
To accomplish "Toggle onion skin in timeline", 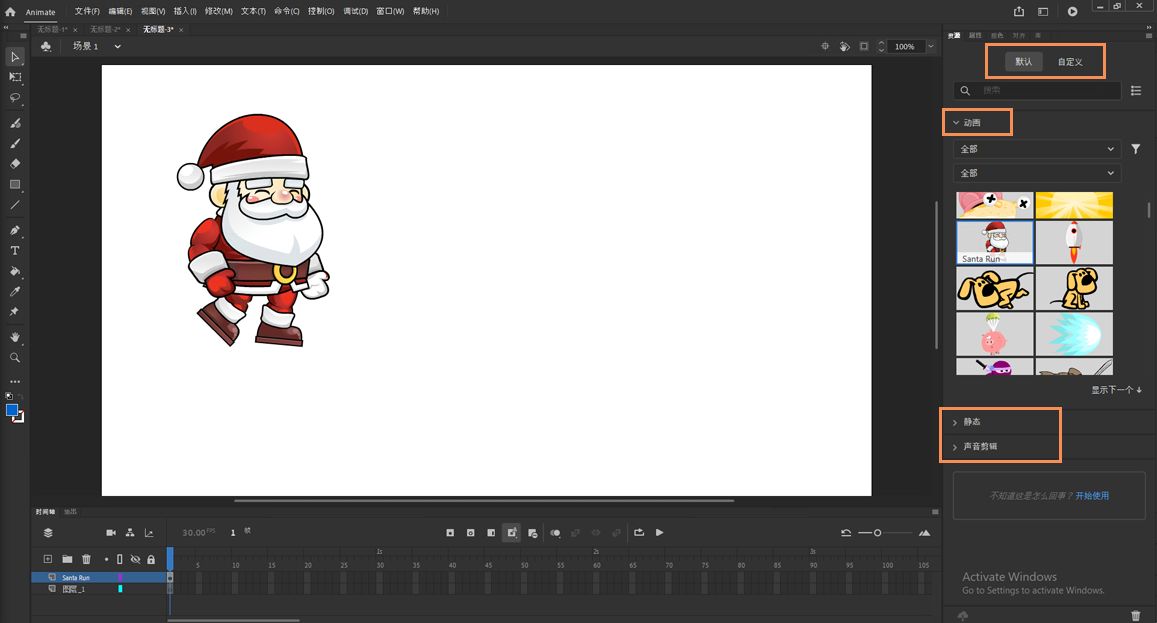I will pyautogui.click(x=555, y=533).
